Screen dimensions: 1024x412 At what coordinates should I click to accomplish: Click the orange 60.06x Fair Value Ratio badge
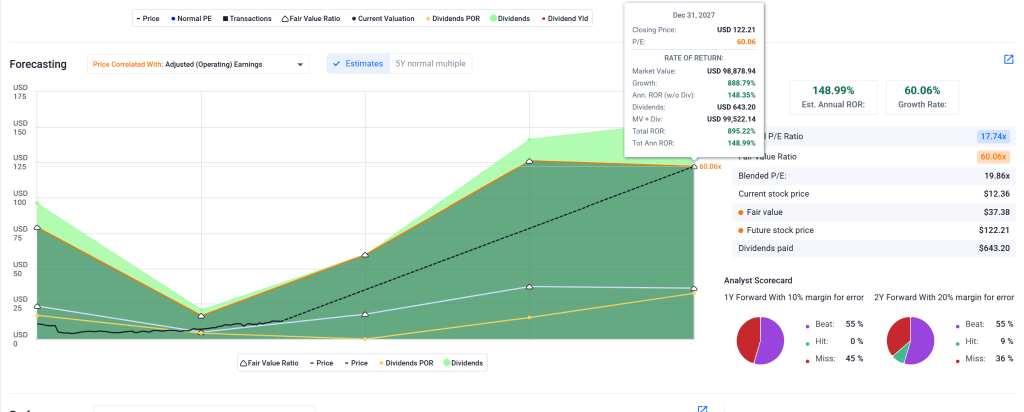(x=993, y=156)
